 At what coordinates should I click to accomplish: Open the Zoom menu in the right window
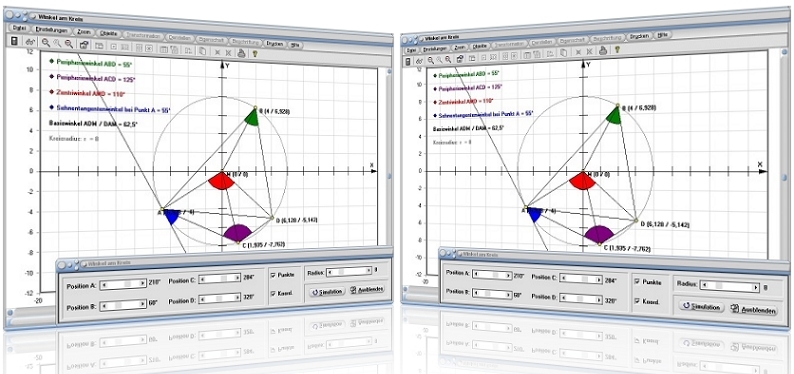(x=460, y=47)
